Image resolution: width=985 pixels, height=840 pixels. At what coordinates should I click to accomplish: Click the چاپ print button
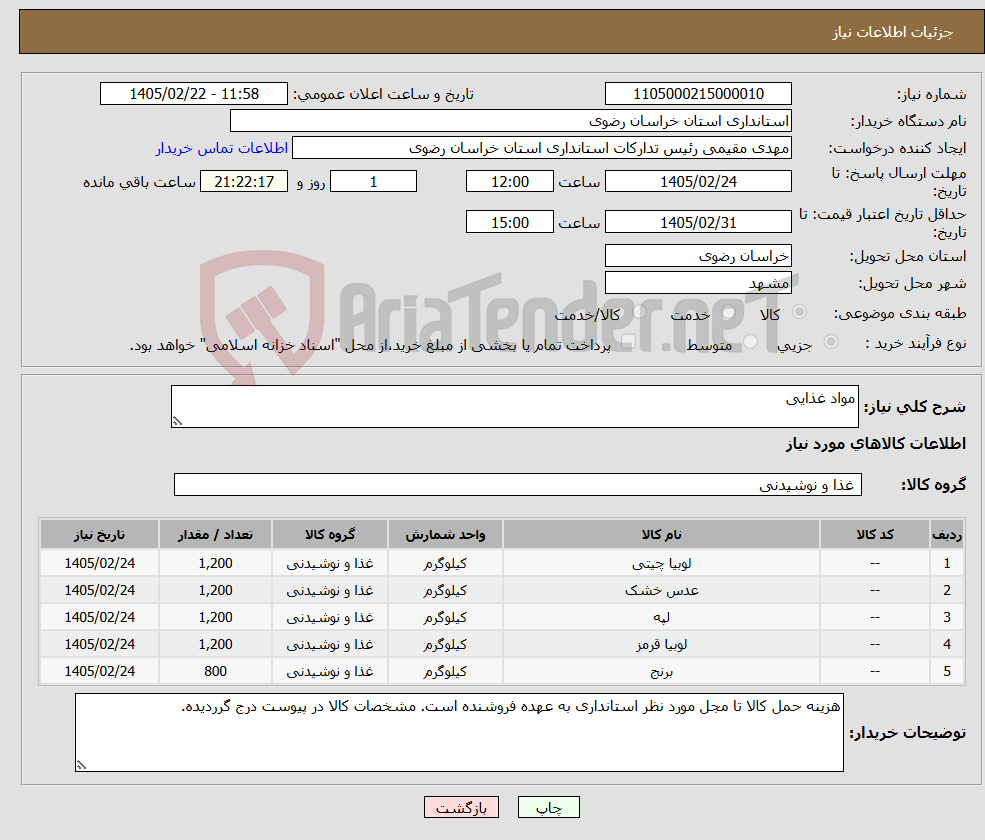tap(548, 807)
